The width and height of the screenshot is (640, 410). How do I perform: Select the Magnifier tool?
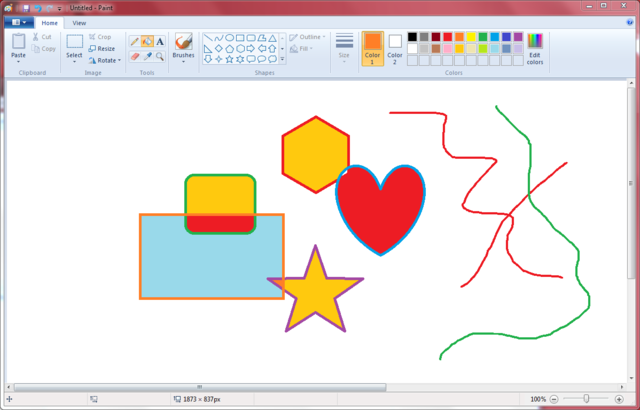[x=160, y=56]
